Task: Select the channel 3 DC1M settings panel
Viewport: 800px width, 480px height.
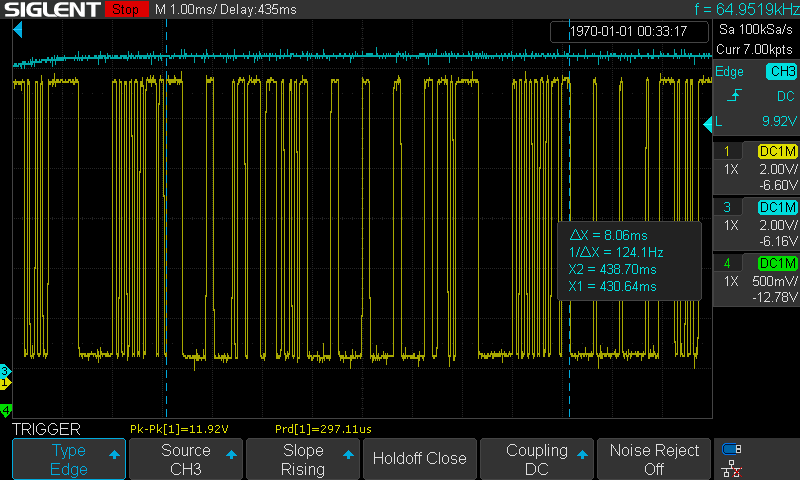Action: [x=757, y=225]
